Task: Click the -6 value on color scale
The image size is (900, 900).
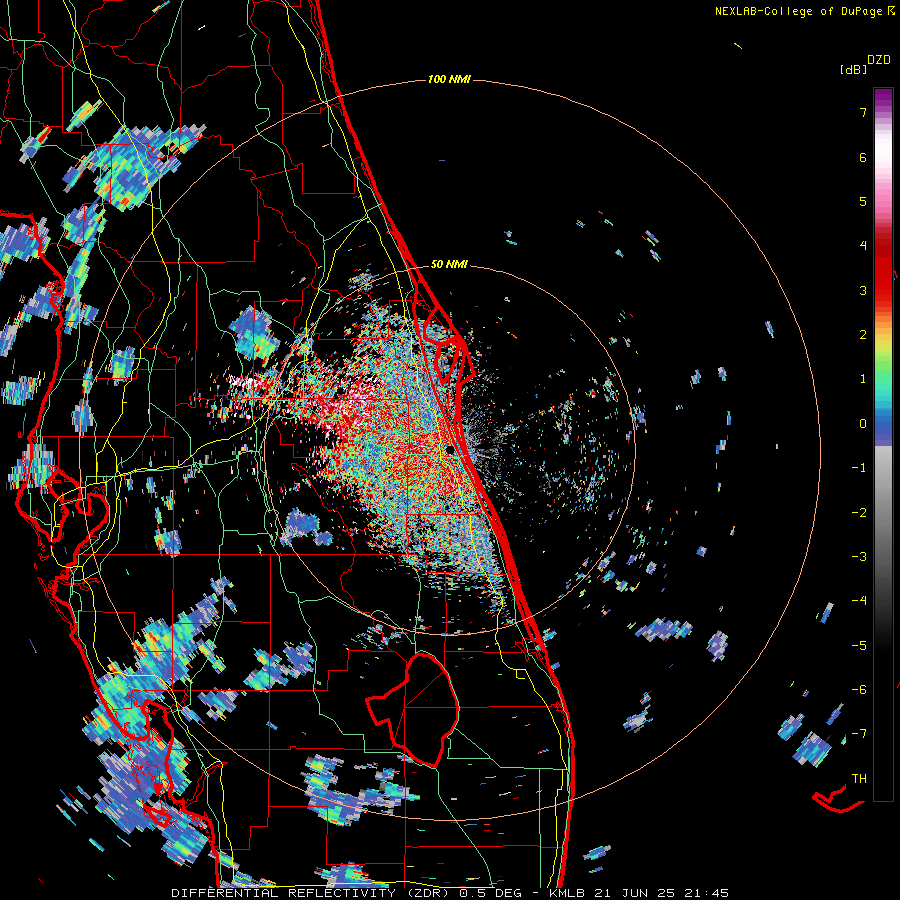Action: (x=859, y=690)
